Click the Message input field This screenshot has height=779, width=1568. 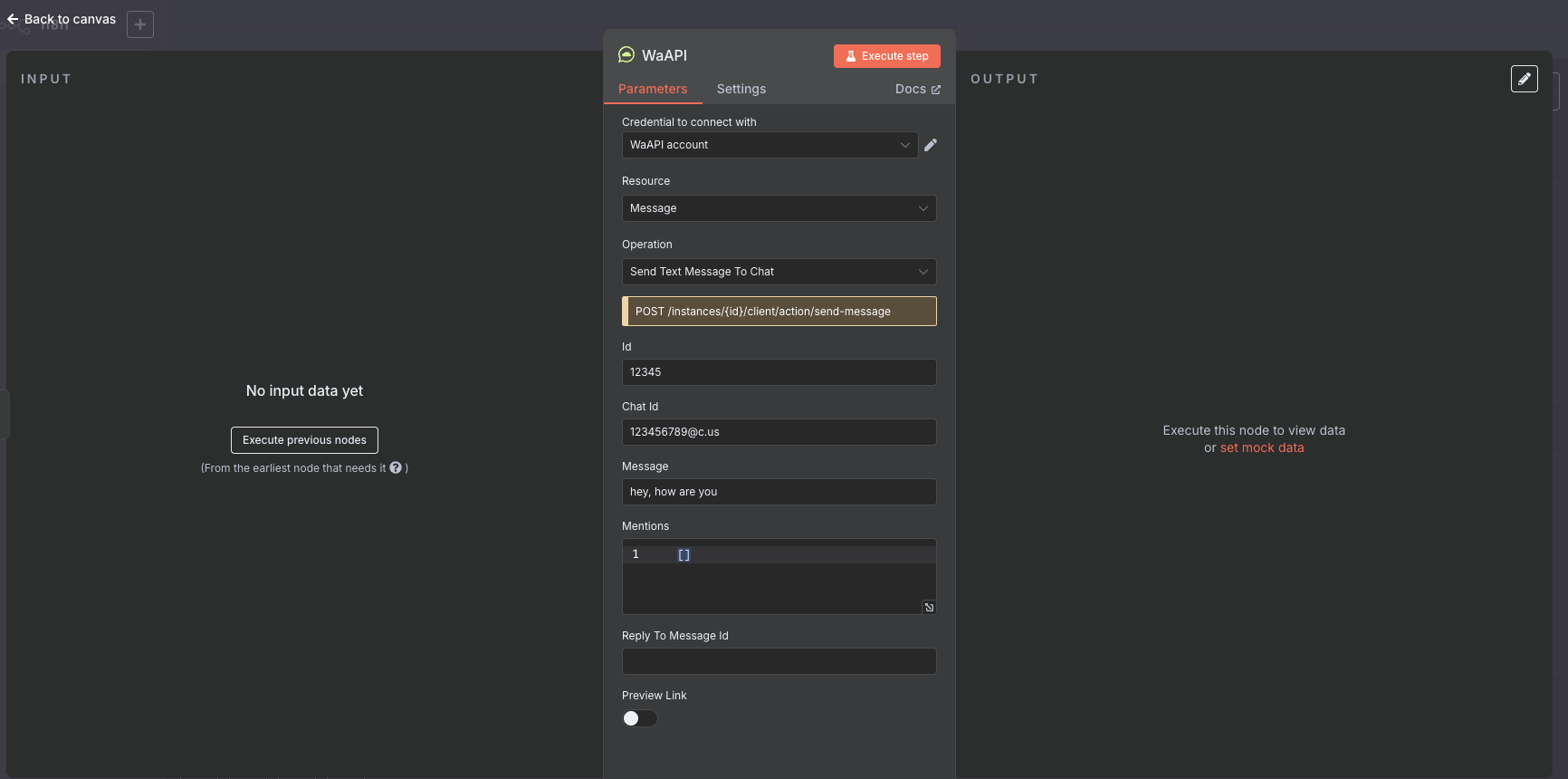pyautogui.click(x=779, y=492)
